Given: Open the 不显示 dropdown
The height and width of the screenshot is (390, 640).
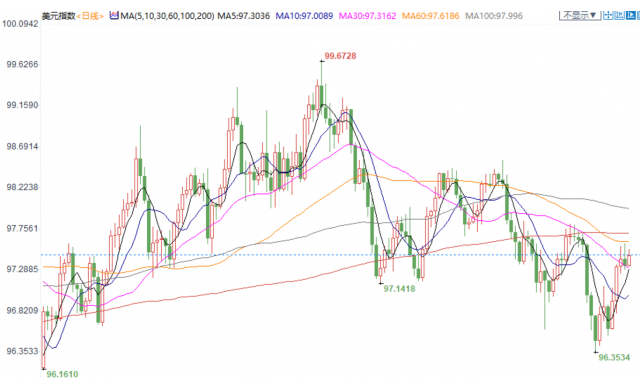Looking at the screenshot, I should click(580, 16).
